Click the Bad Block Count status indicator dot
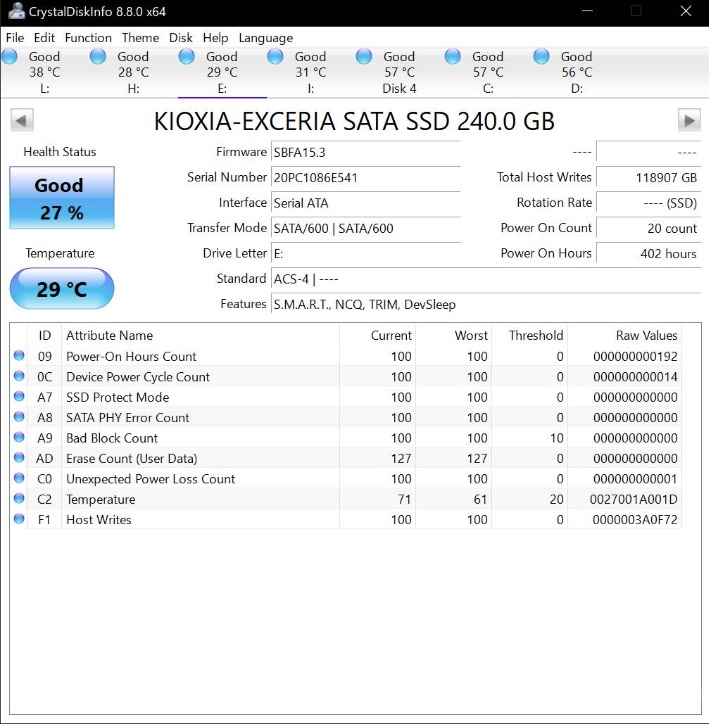 click(x=19, y=438)
